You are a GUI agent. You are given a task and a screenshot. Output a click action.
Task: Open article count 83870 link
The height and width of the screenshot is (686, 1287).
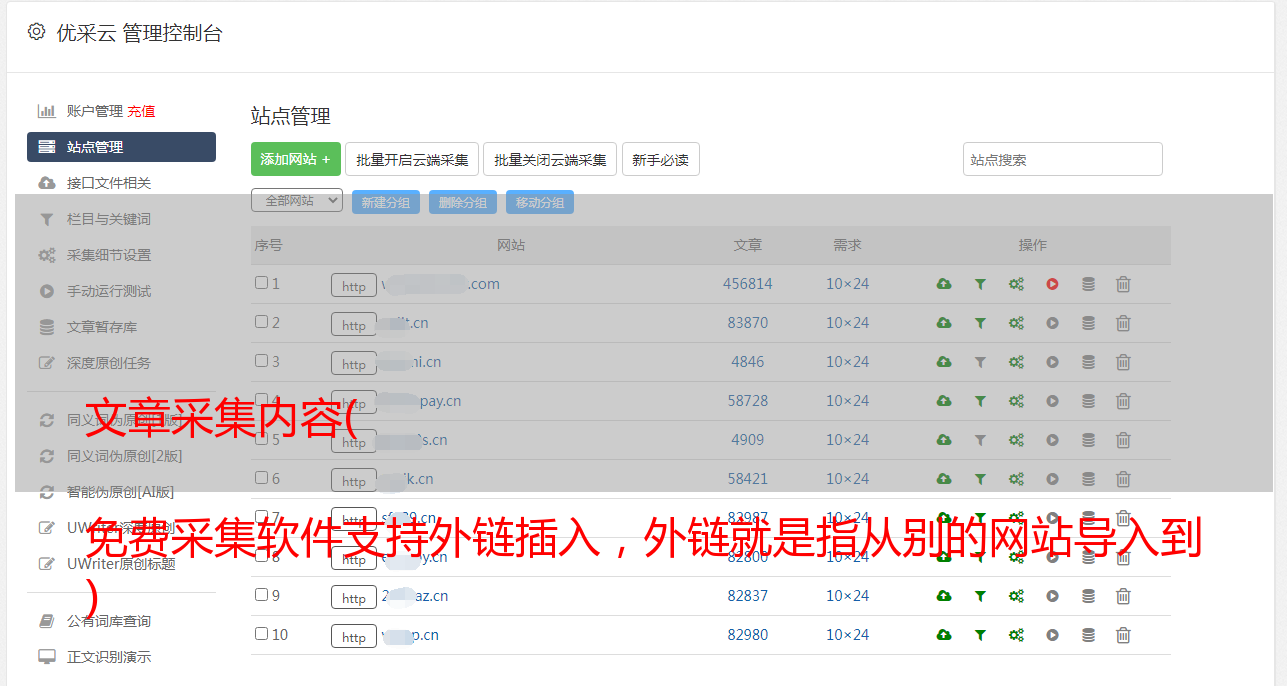[x=748, y=323]
